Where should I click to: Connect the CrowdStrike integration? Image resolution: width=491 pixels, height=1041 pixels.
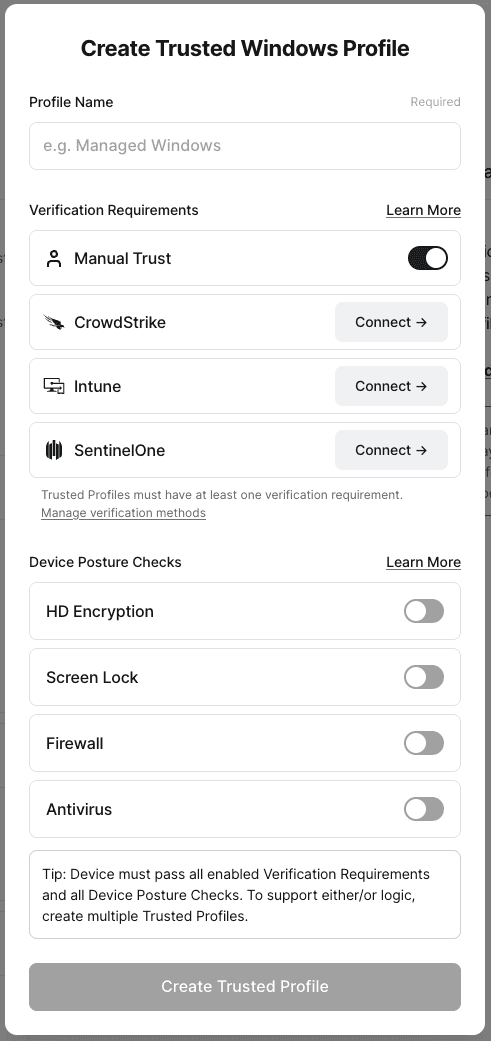coord(391,322)
